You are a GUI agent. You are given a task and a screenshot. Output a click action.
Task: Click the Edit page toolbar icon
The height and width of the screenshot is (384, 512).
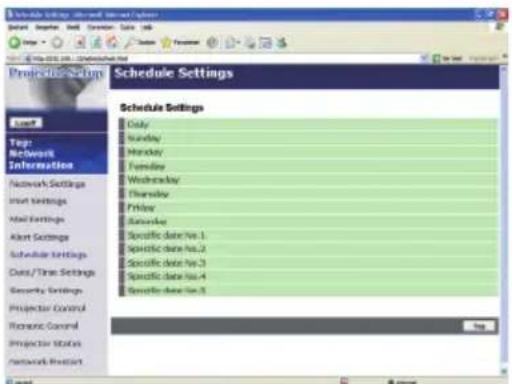[265, 43]
